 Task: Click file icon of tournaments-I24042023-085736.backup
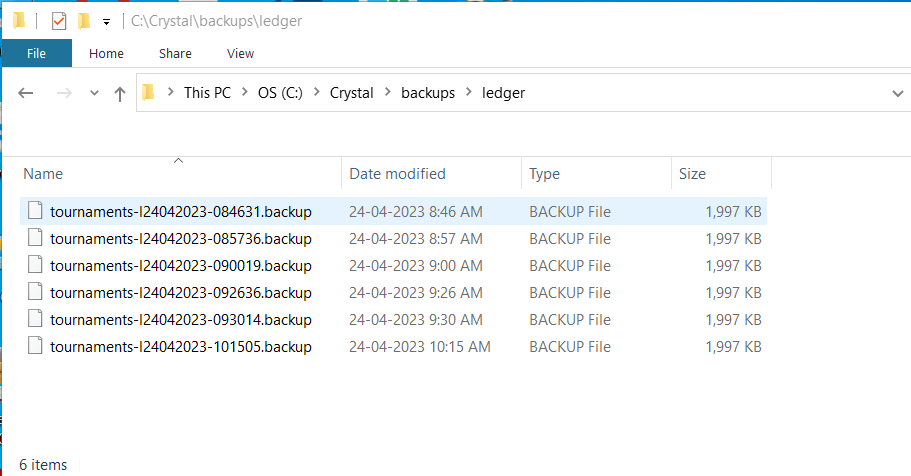click(35, 237)
